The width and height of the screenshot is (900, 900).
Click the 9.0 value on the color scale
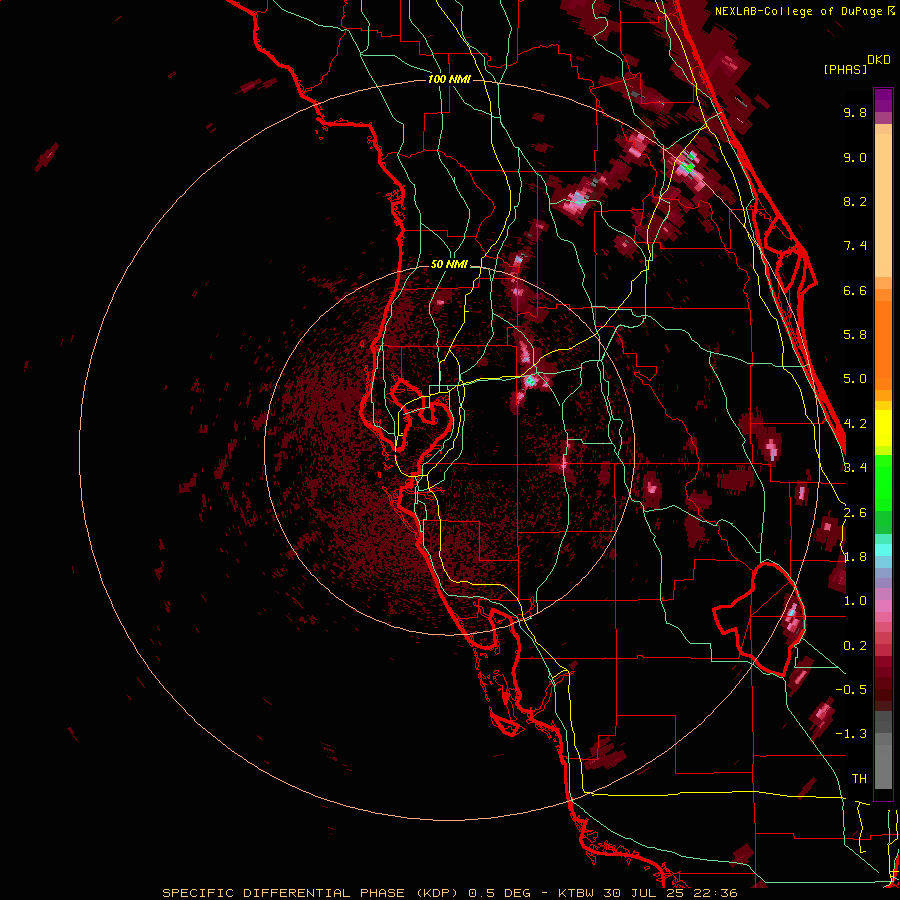pos(855,157)
